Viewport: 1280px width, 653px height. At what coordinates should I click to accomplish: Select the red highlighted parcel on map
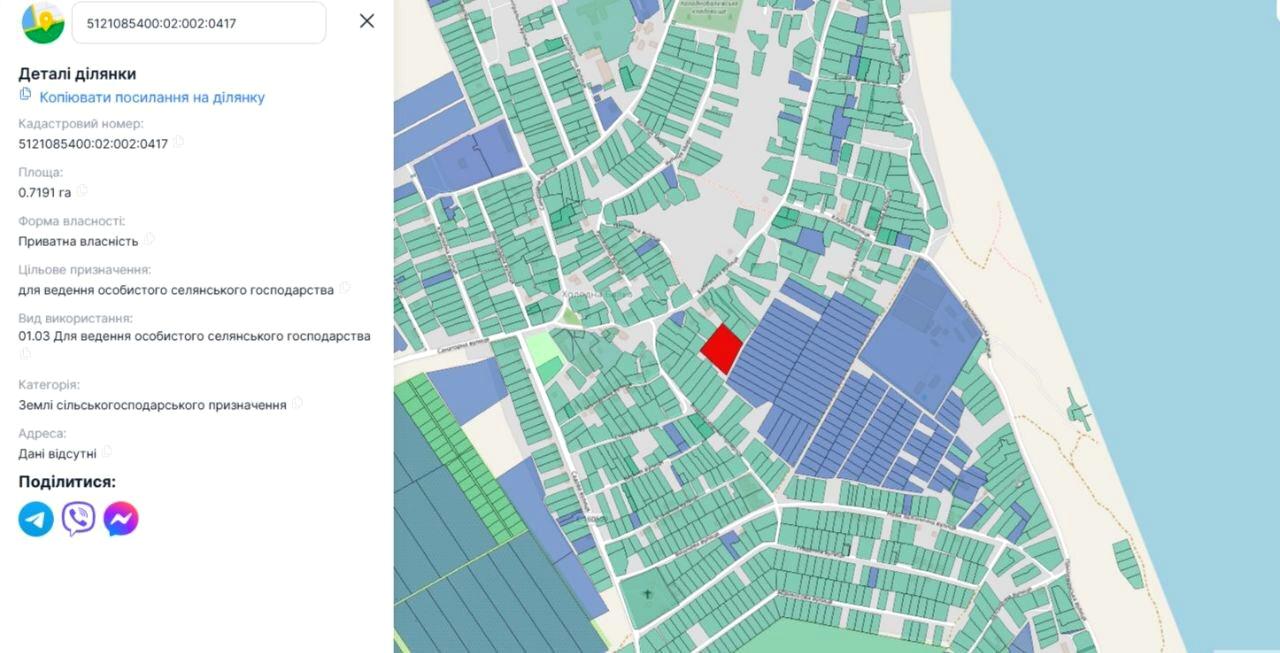click(x=721, y=349)
